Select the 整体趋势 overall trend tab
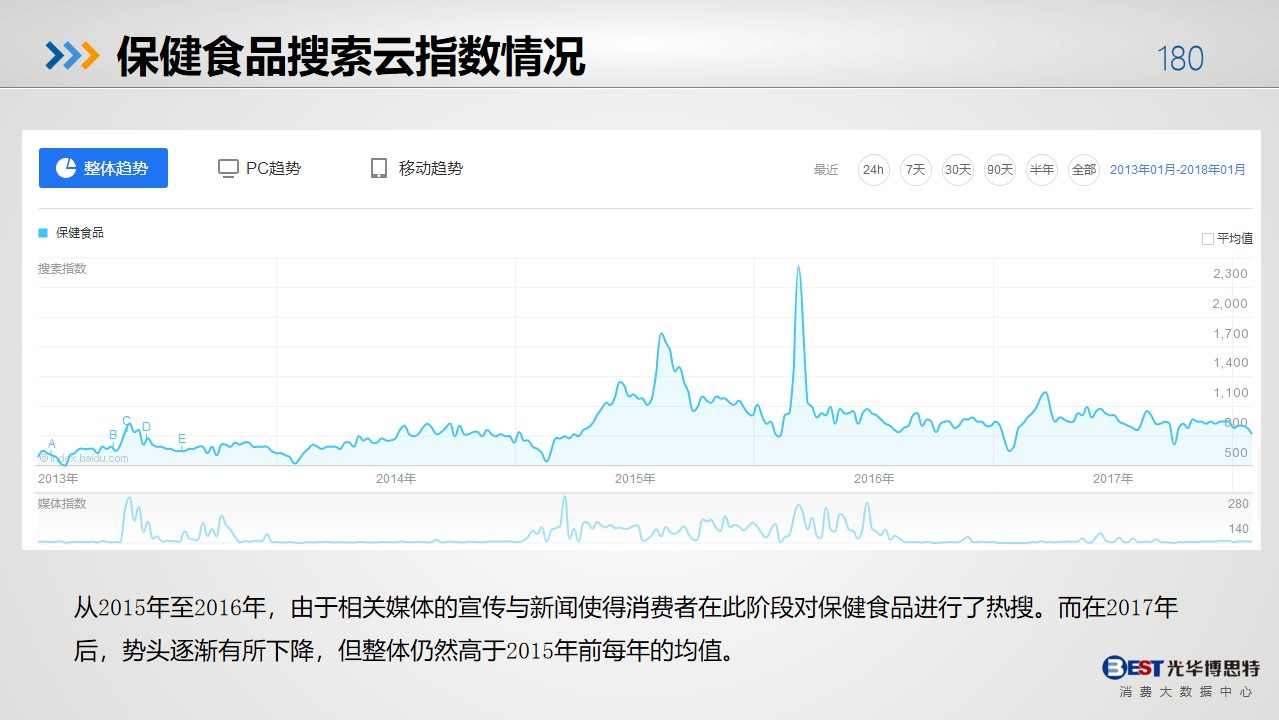Viewport: 1279px width, 720px height. pos(103,168)
